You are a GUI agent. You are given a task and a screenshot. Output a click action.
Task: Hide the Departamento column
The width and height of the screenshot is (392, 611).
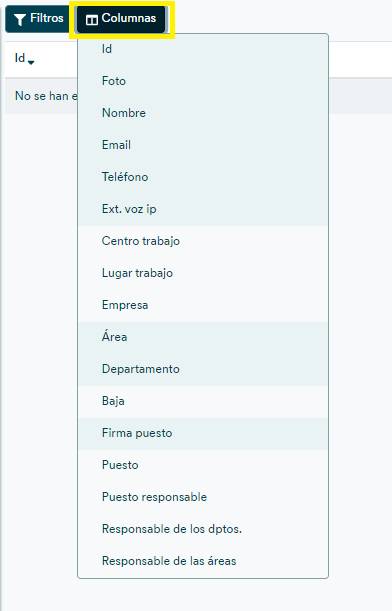point(203,369)
